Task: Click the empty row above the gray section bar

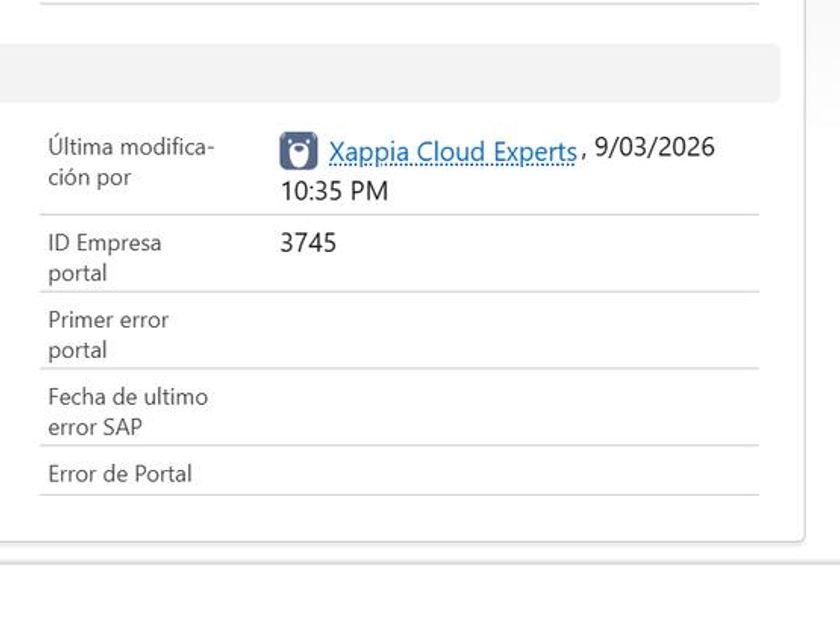Action: click(400, 20)
